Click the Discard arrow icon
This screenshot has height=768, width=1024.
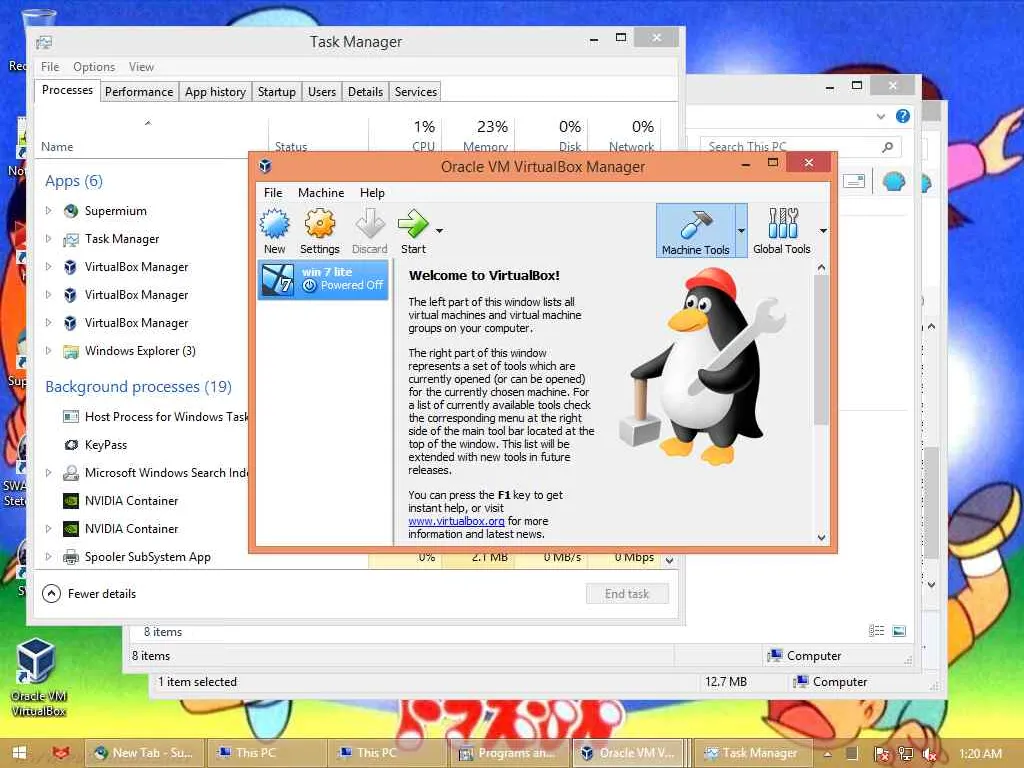(370, 224)
